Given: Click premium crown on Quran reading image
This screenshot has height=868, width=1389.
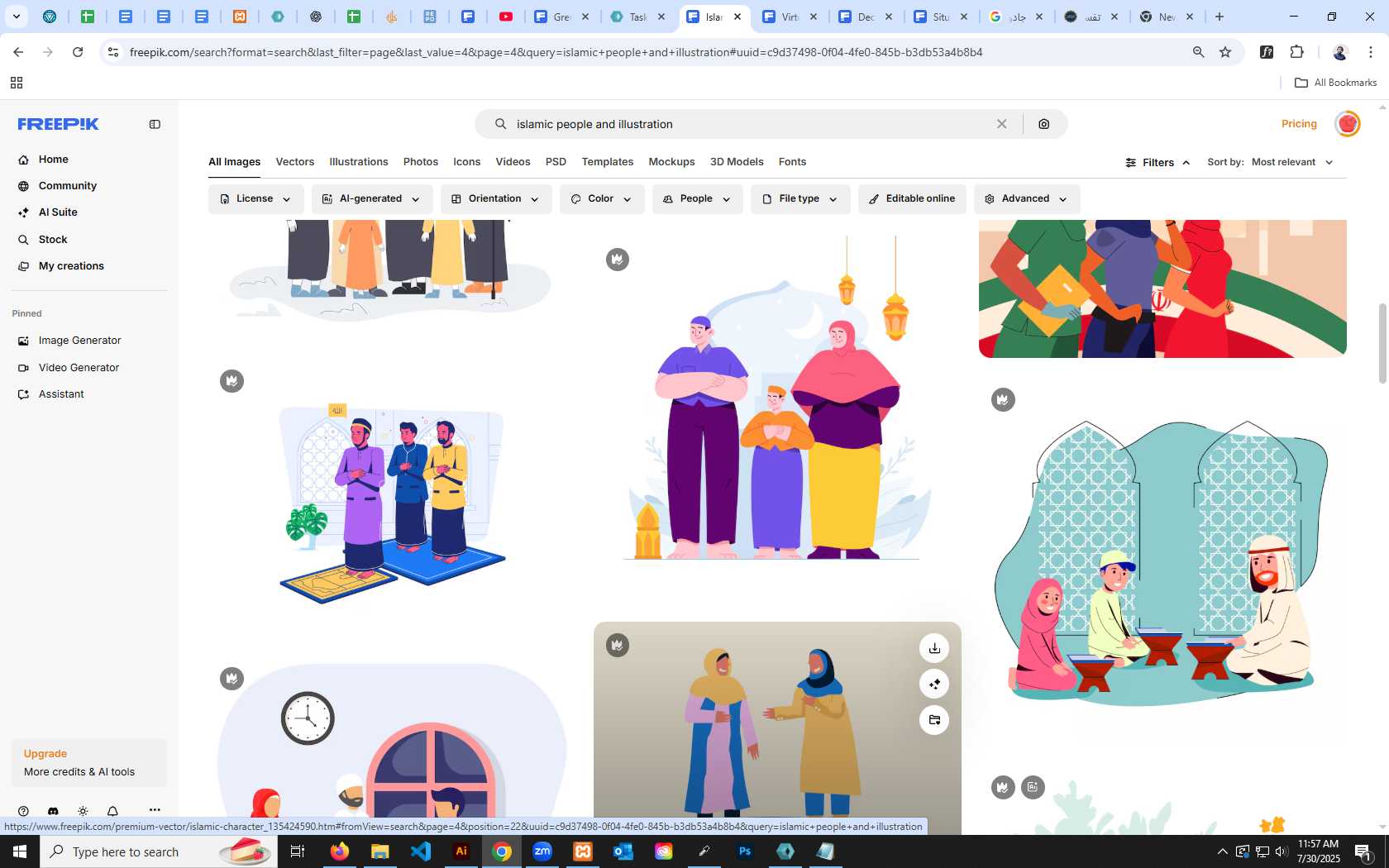Looking at the screenshot, I should pos(1003,400).
